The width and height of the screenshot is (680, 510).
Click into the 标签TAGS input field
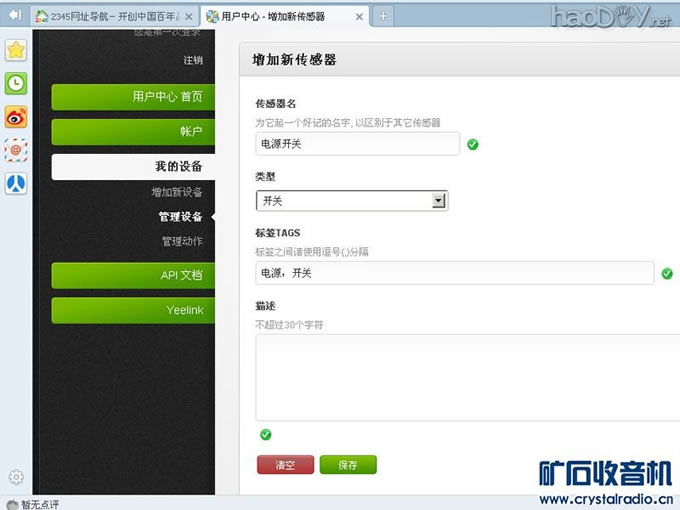point(455,273)
